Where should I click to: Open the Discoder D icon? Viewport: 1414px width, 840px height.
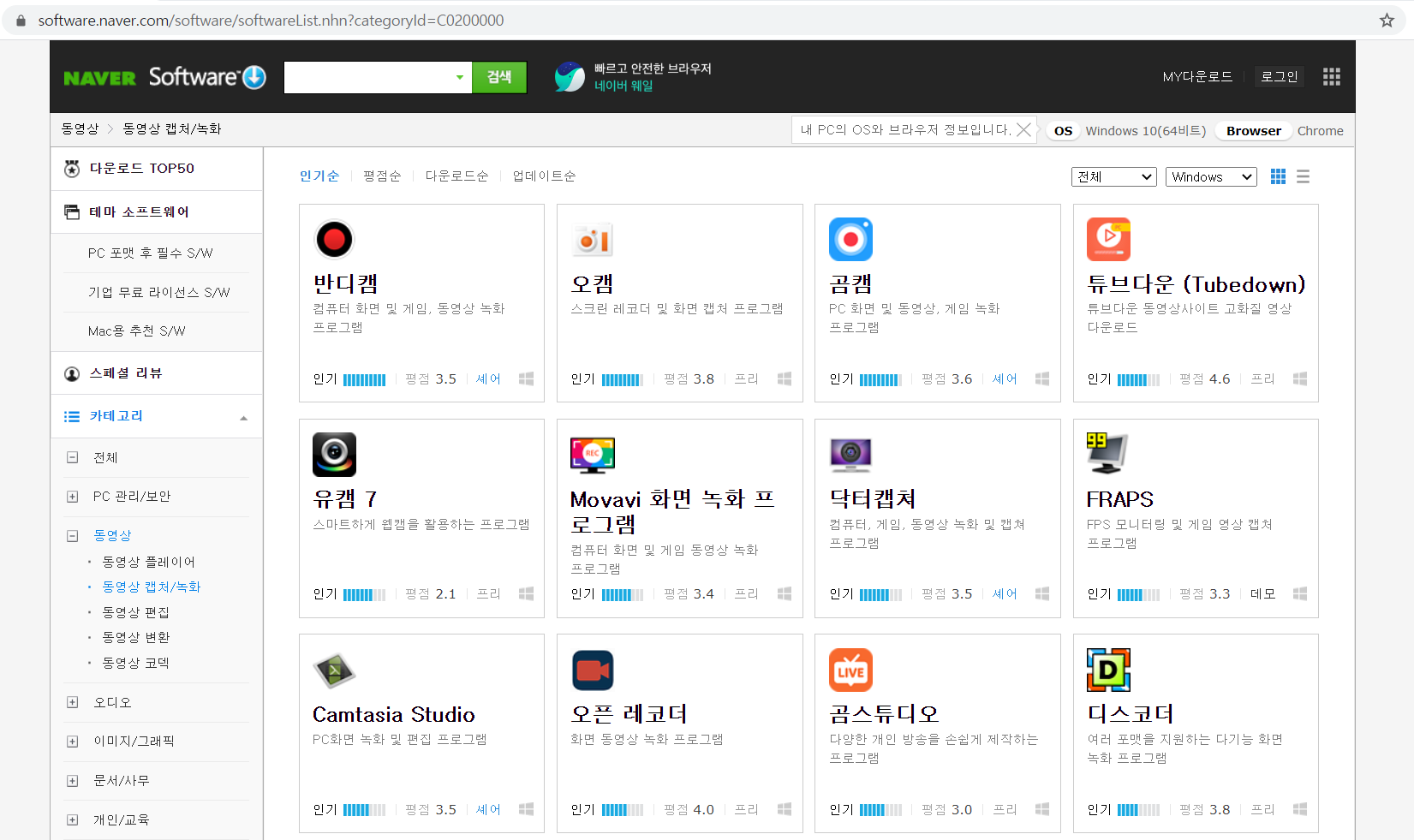[1108, 670]
